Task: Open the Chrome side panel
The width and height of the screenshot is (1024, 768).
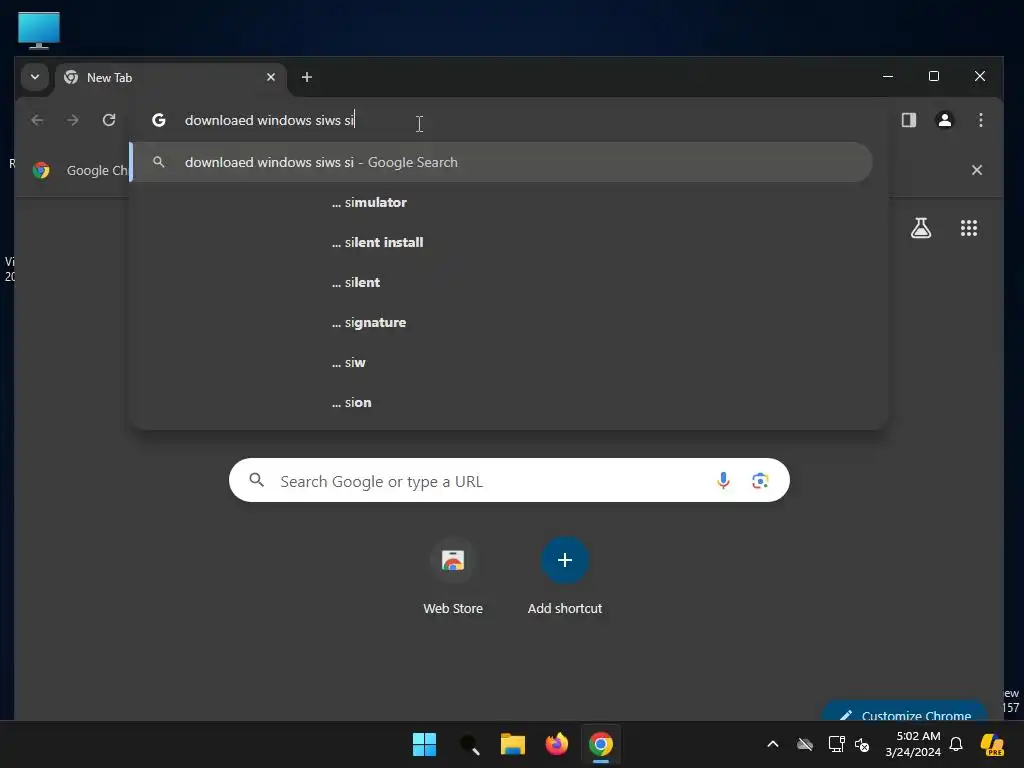Action: click(908, 120)
